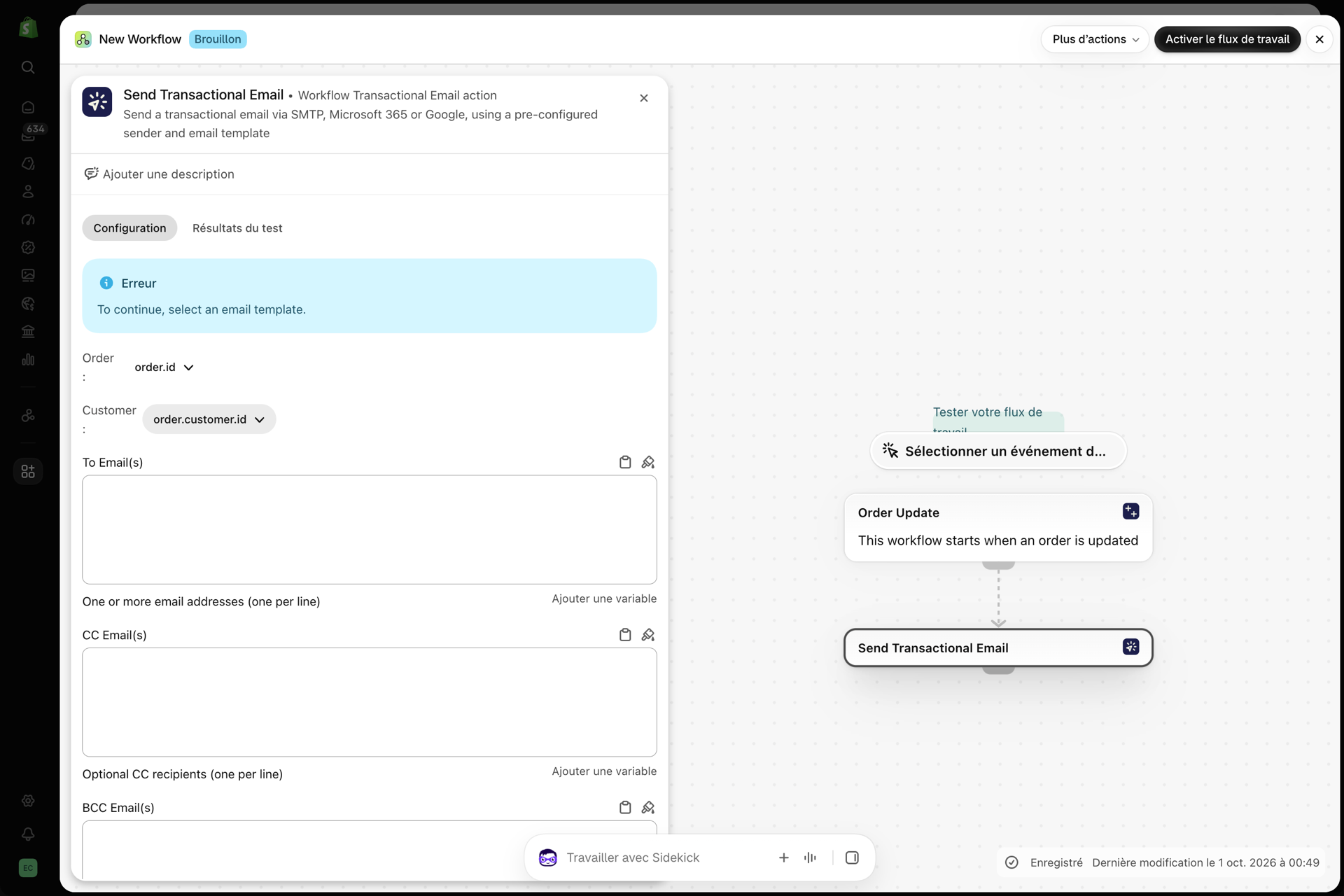Click the Sidekick avatar icon
Image resolution: width=1344 pixels, height=896 pixels.
click(x=548, y=857)
